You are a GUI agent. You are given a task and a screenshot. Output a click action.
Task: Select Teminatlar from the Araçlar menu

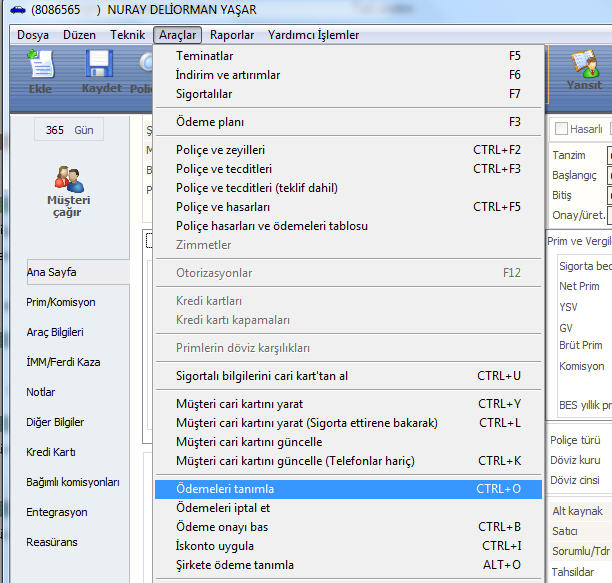(x=204, y=56)
